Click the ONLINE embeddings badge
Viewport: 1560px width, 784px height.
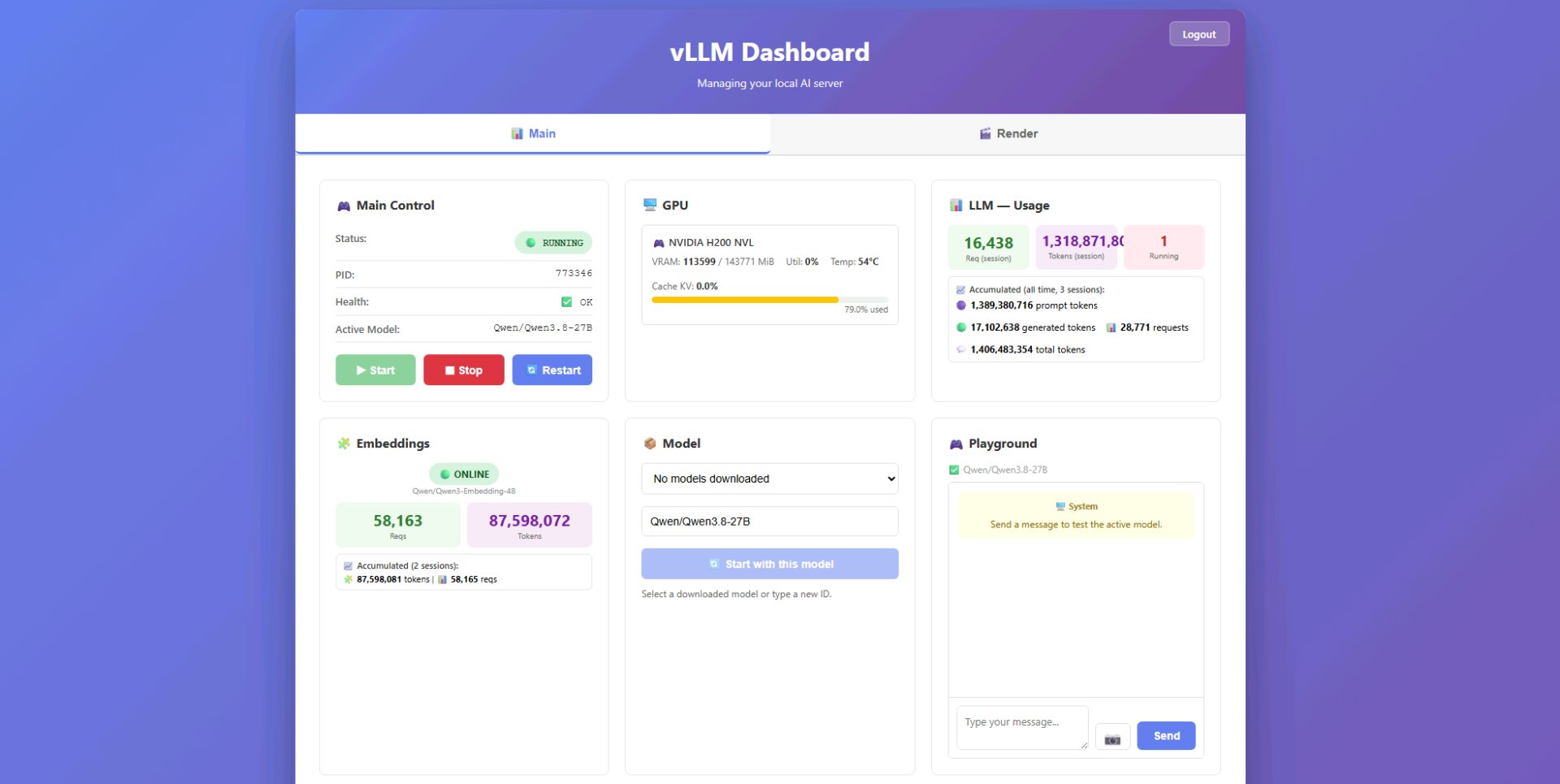coord(464,474)
